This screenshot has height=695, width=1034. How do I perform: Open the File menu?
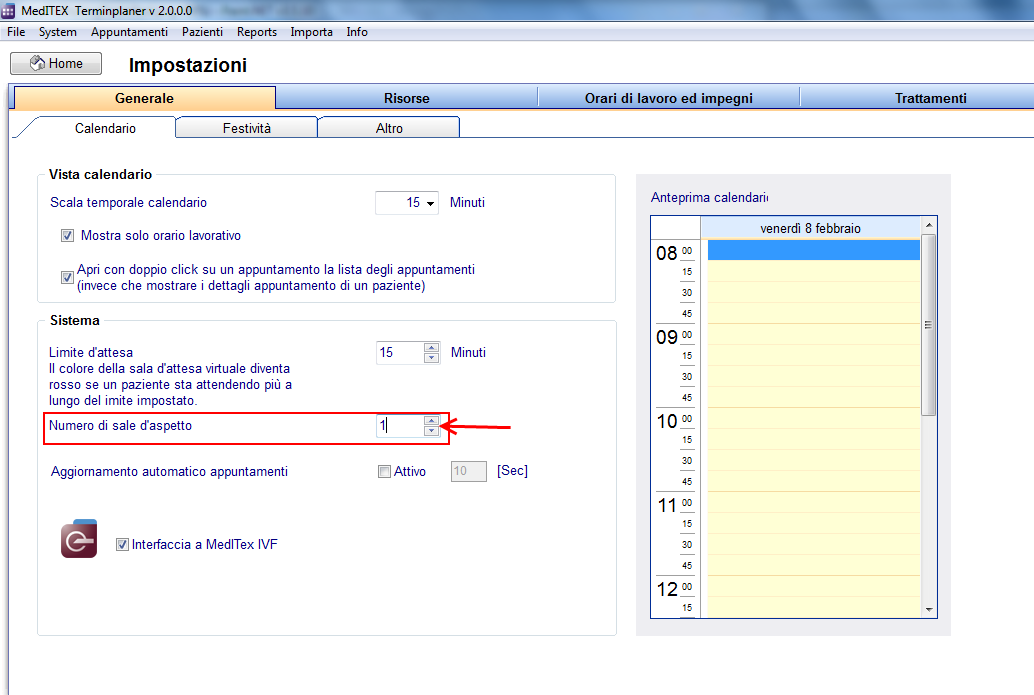click(x=16, y=32)
